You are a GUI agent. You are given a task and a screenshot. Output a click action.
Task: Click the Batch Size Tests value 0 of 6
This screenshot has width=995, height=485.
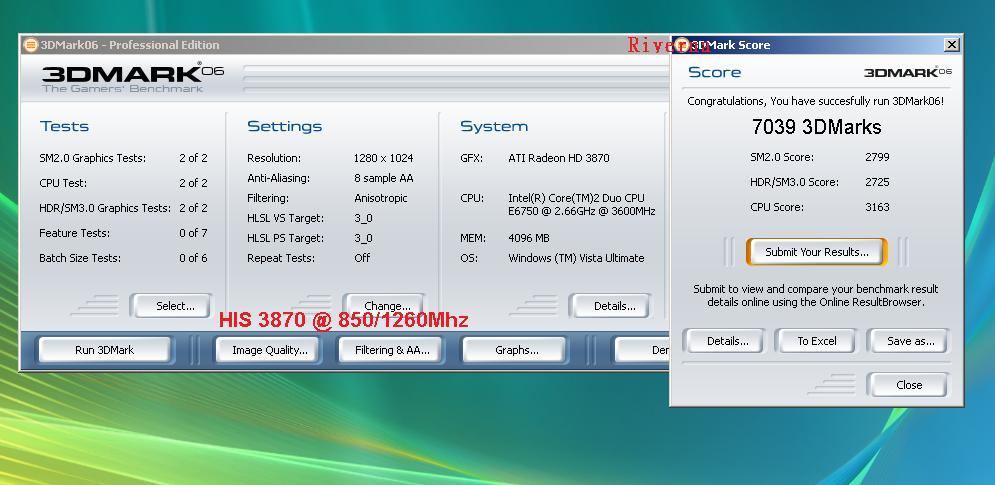(x=193, y=258)
